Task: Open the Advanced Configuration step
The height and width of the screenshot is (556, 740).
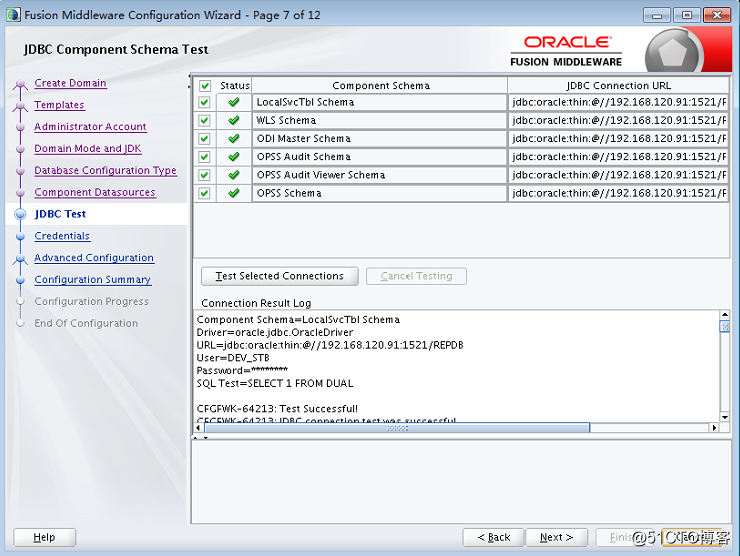Action: tap(94, 258)
